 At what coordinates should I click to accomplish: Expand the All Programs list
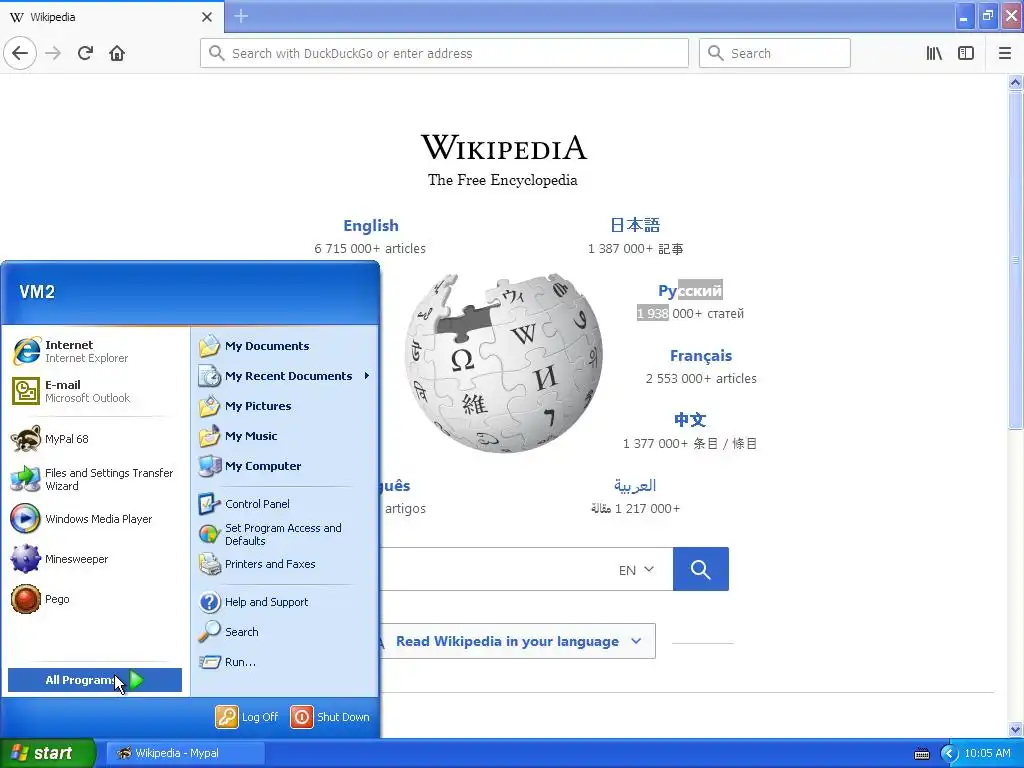click(95, 680)
